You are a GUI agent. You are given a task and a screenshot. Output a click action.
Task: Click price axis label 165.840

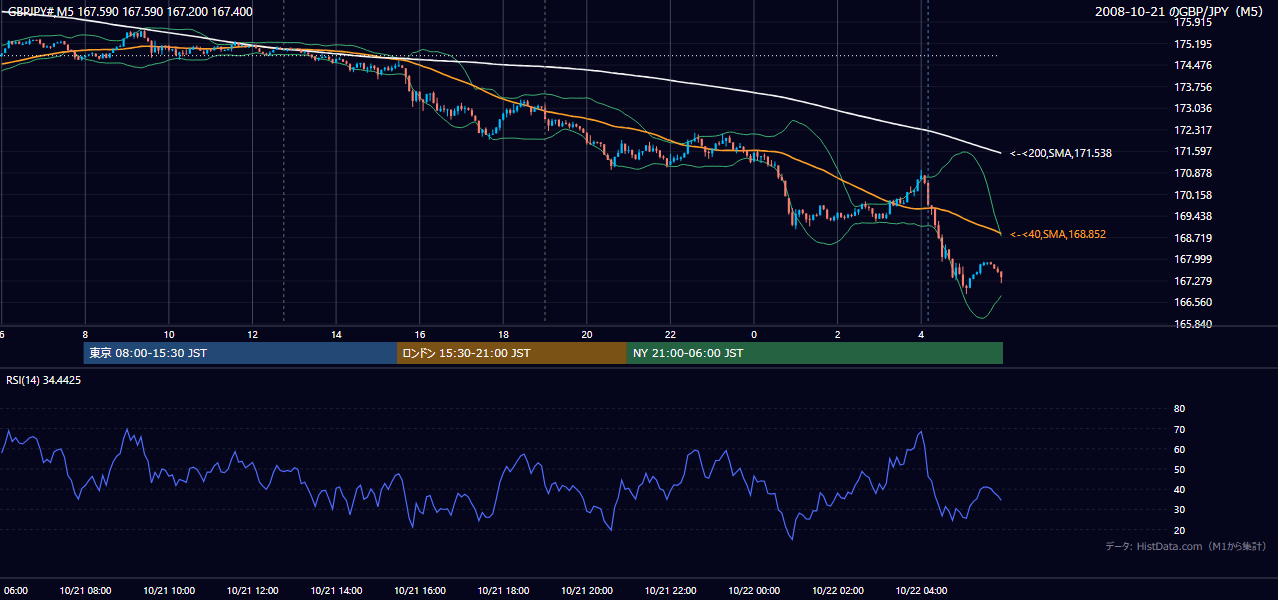pyautogui.click(x=1193, y=324)
